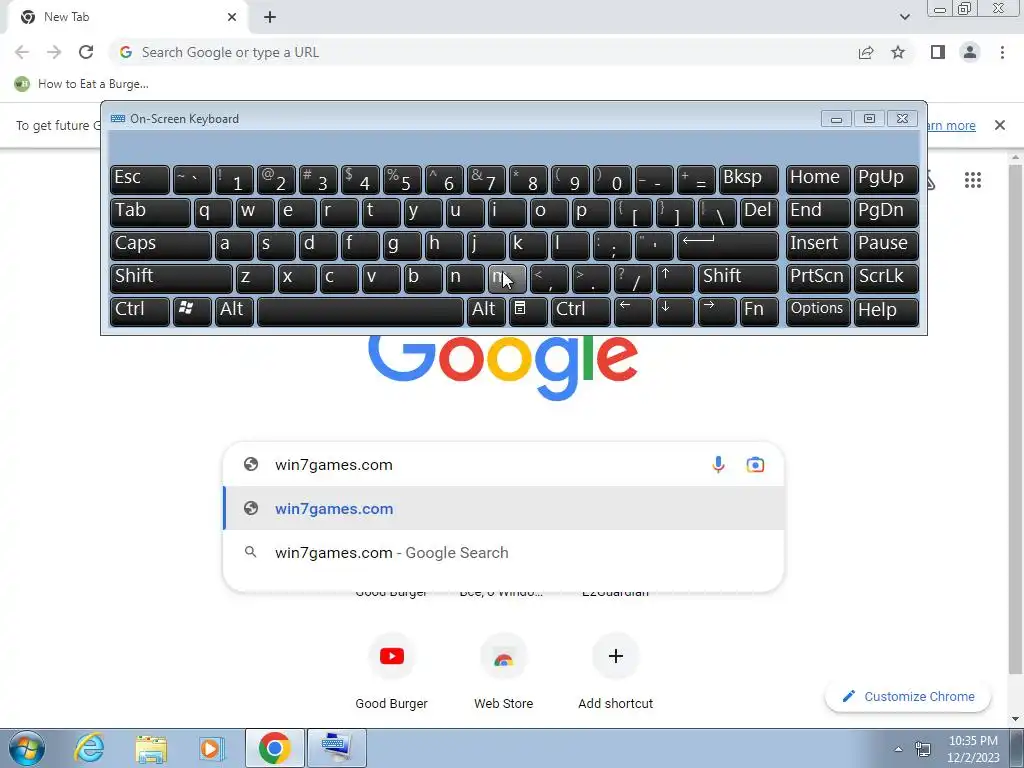Image resolution: width=1024 pixels, height=768 pixels.
Task: Search by image with camera icon
Action: point(755,464)
